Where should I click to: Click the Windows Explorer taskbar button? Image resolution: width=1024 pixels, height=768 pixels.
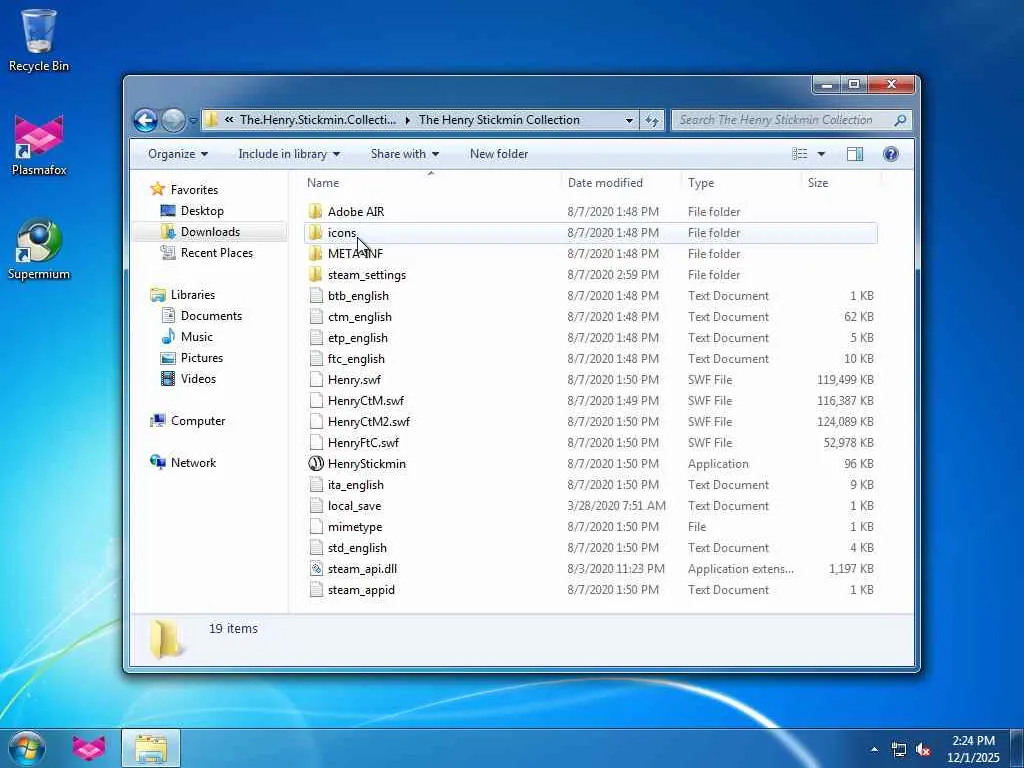tap(151, 748)
